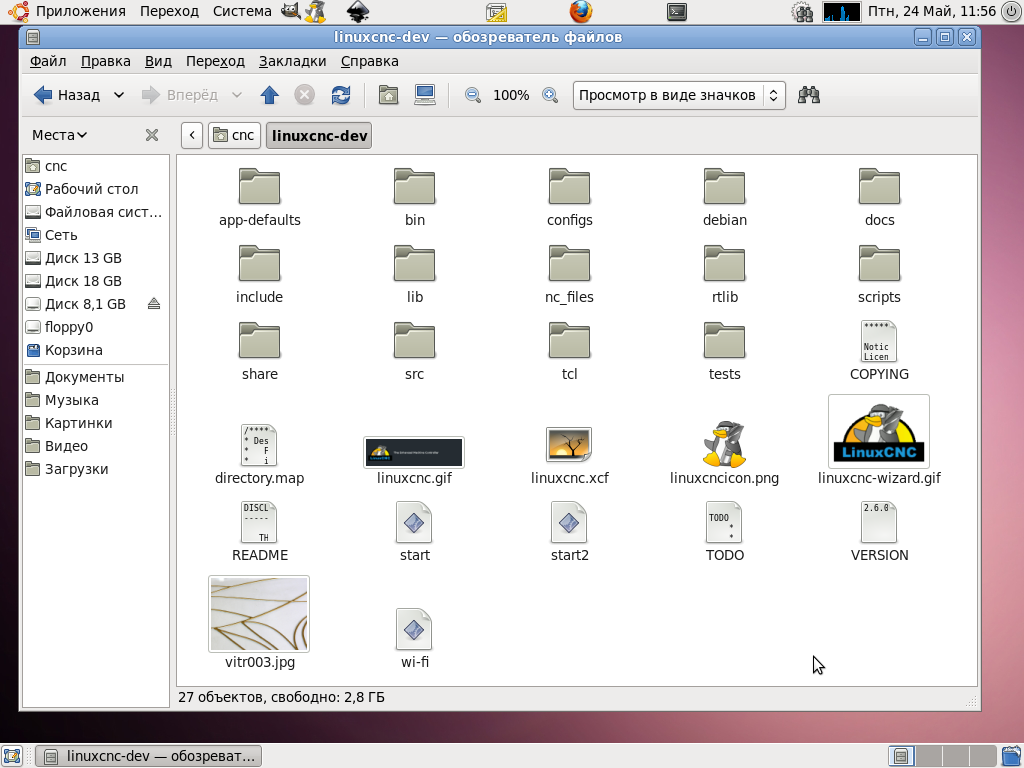Open the Правка menu

(x=106, y=61)
